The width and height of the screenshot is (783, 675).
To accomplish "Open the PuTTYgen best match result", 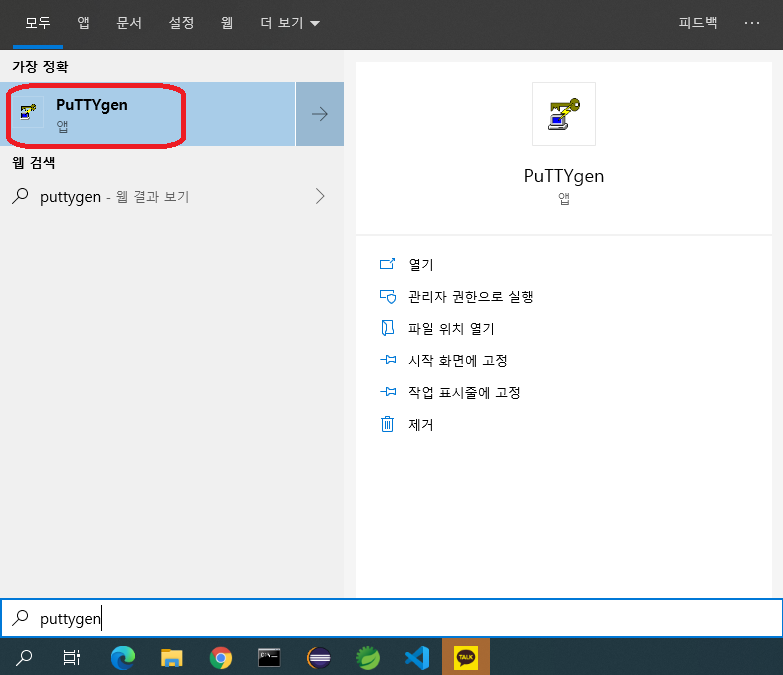I will [148, 114].
